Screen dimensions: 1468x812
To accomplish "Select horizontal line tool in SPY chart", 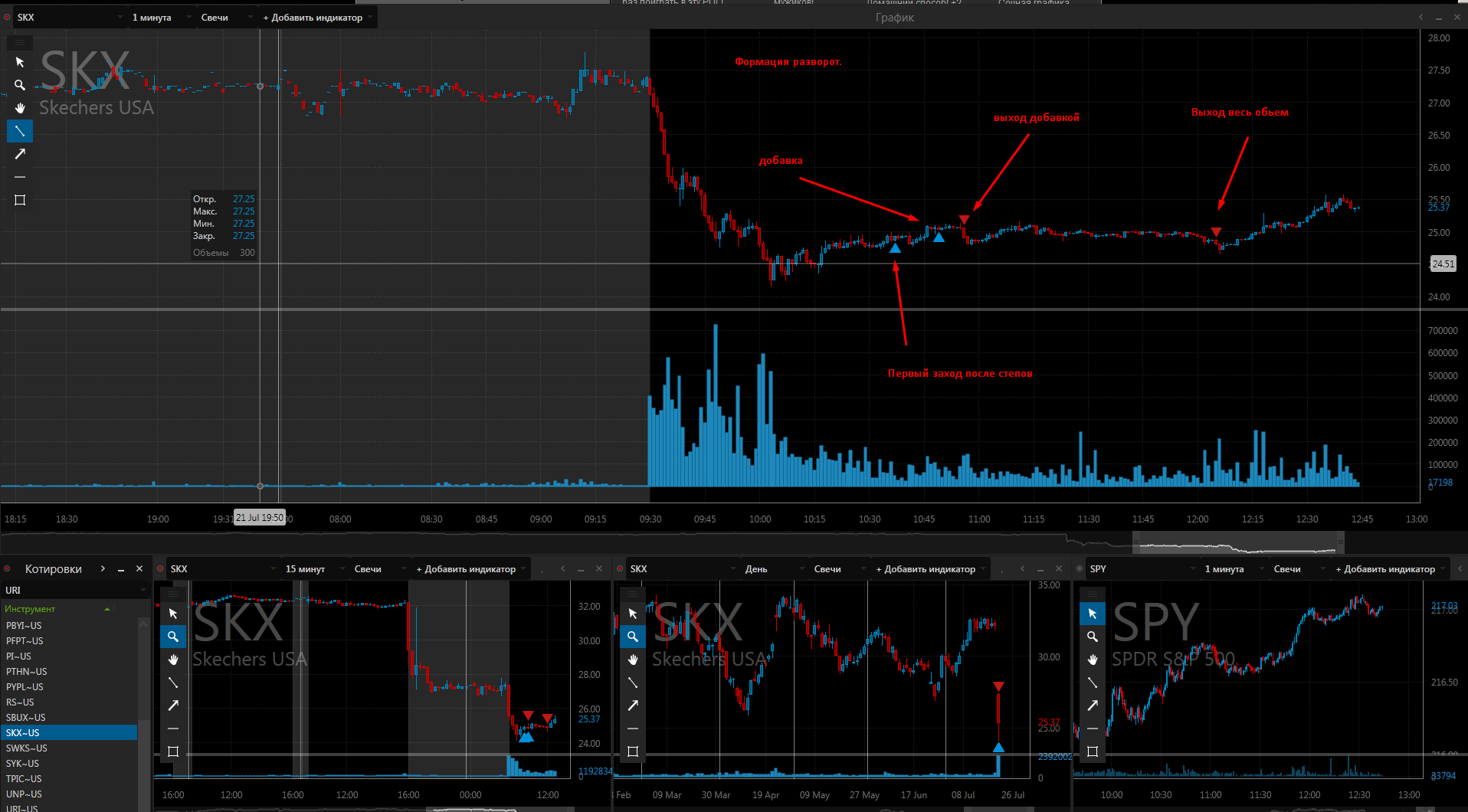I will (x=1093, y=729).
